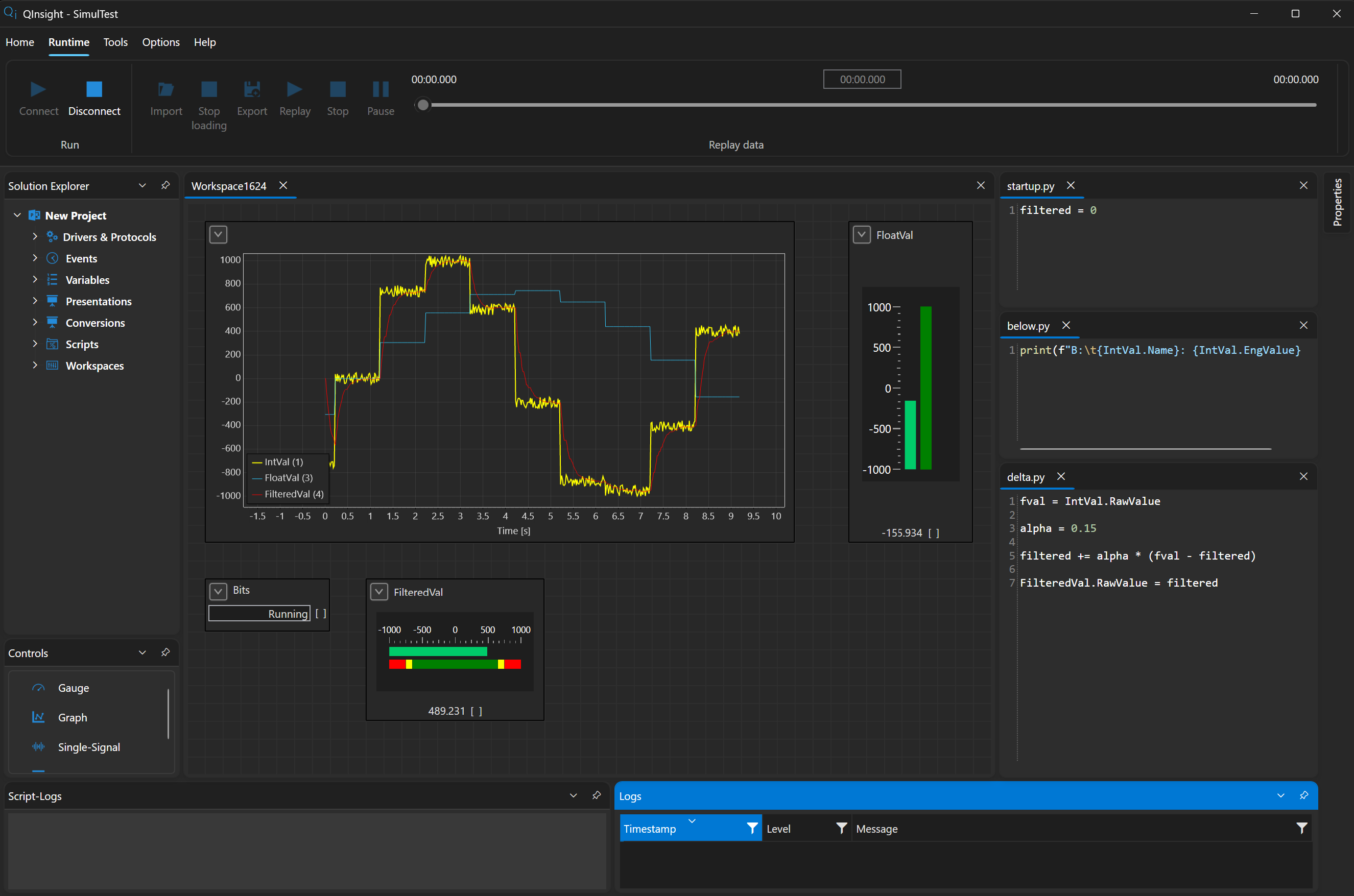The height and width of the screenshot is (896, 1354).
Task: Click the replay time input box
Action: pos(862,80)
